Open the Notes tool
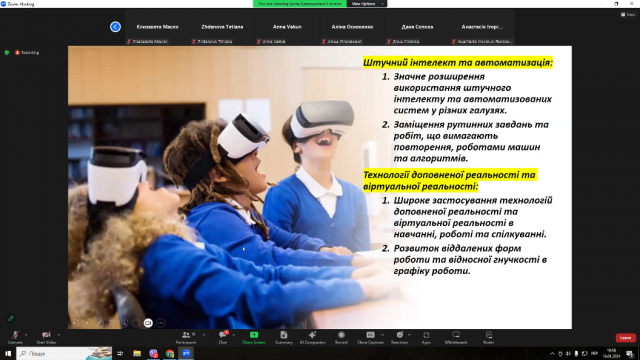 [489, 337]
